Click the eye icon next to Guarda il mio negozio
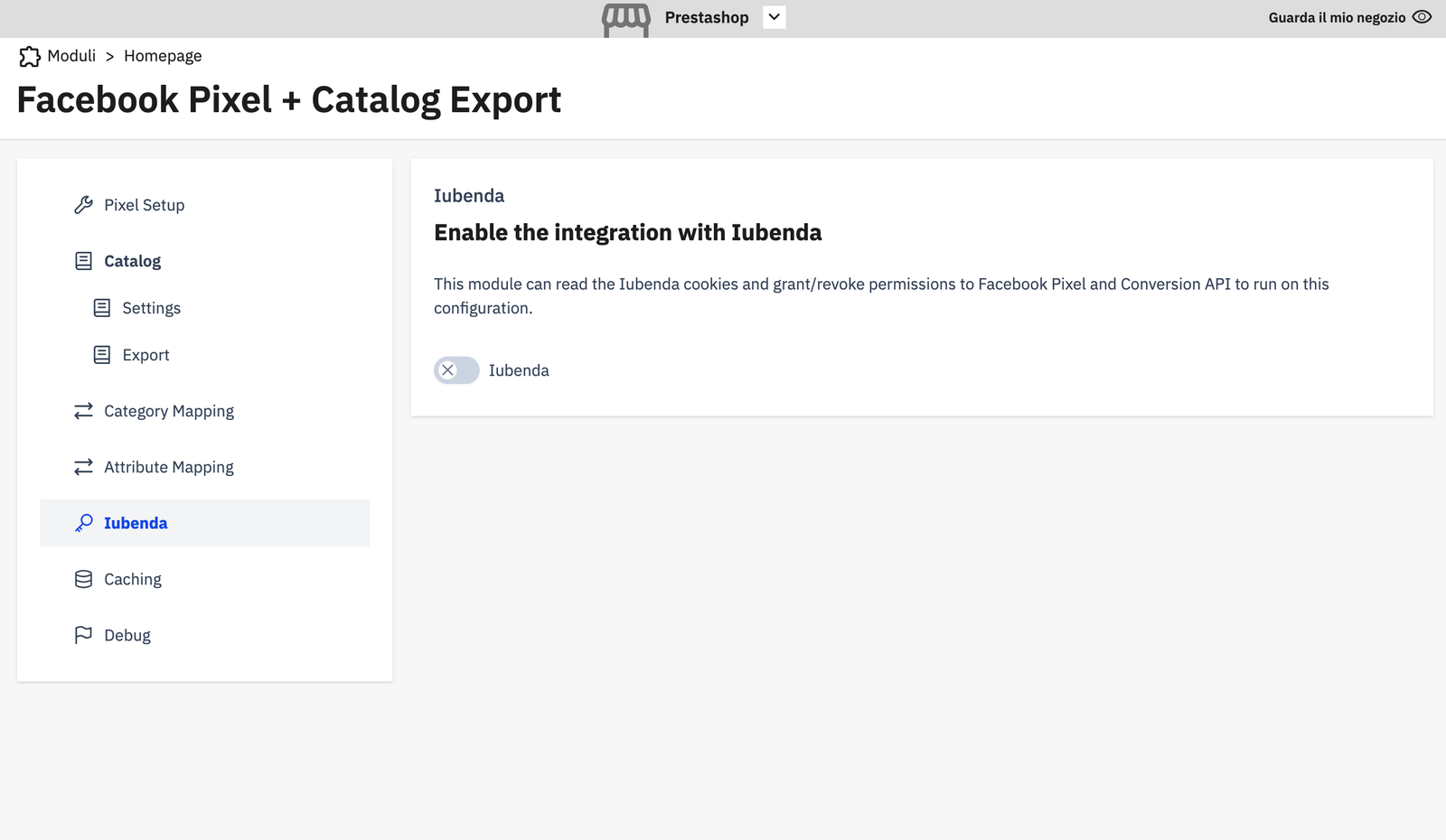This screenshot has height=840, width=1446. (1422, 17)
